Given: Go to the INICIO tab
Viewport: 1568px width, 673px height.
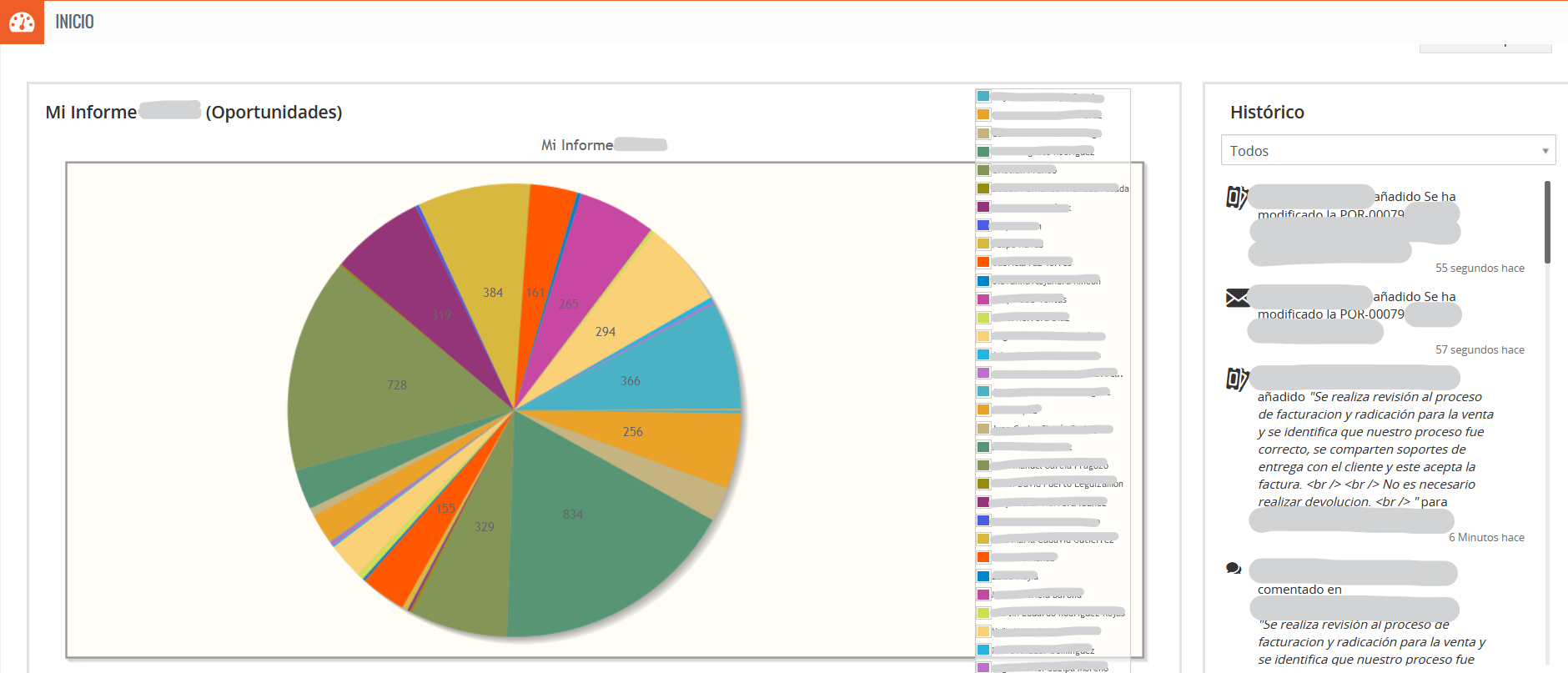Looking at the screenshot, I should pos(74,22).
